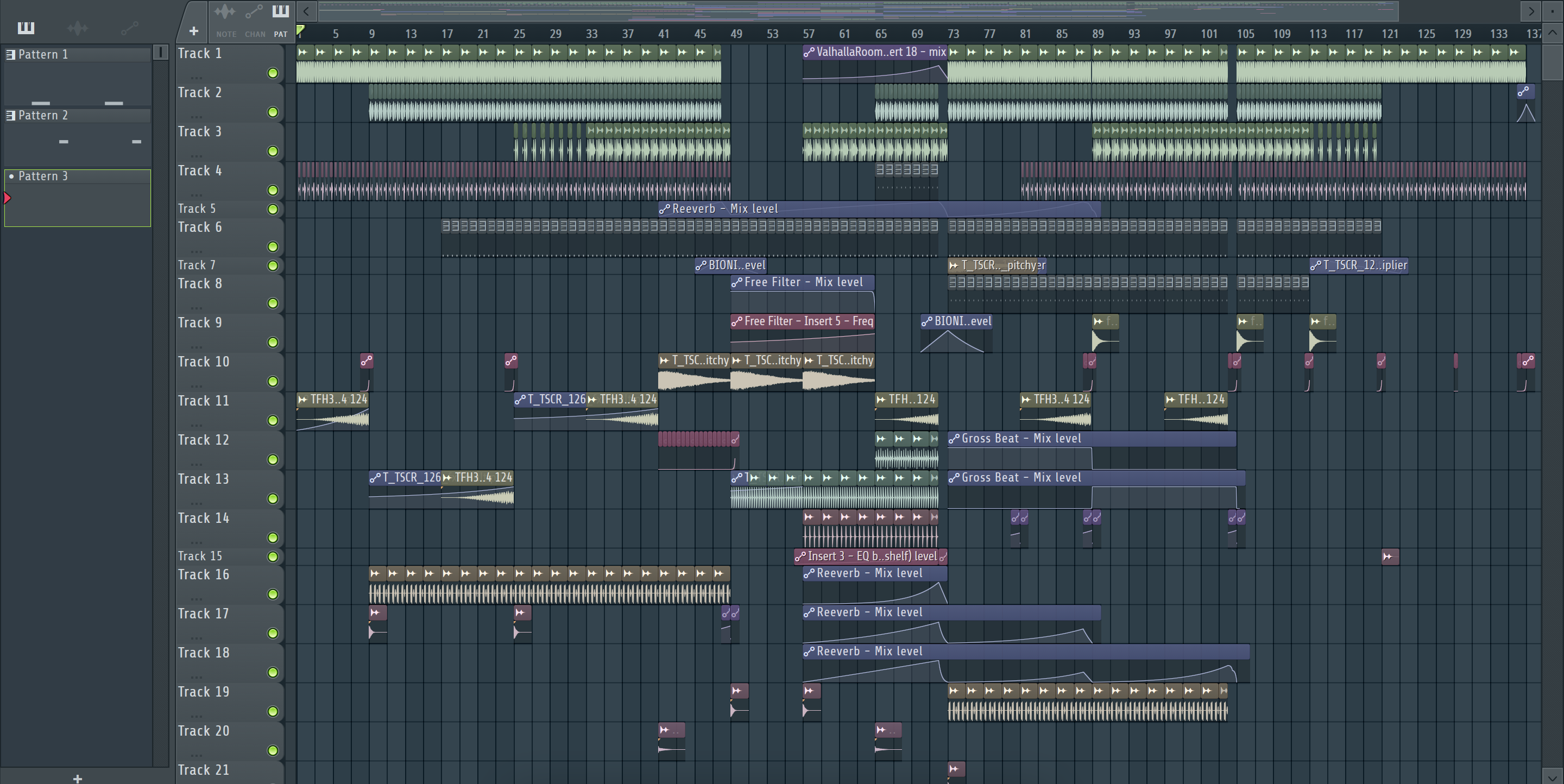Click the piano icon in the picker panel
This screenshot has height=784, width=1564.
pyautogui.click(x=26, y=27)
